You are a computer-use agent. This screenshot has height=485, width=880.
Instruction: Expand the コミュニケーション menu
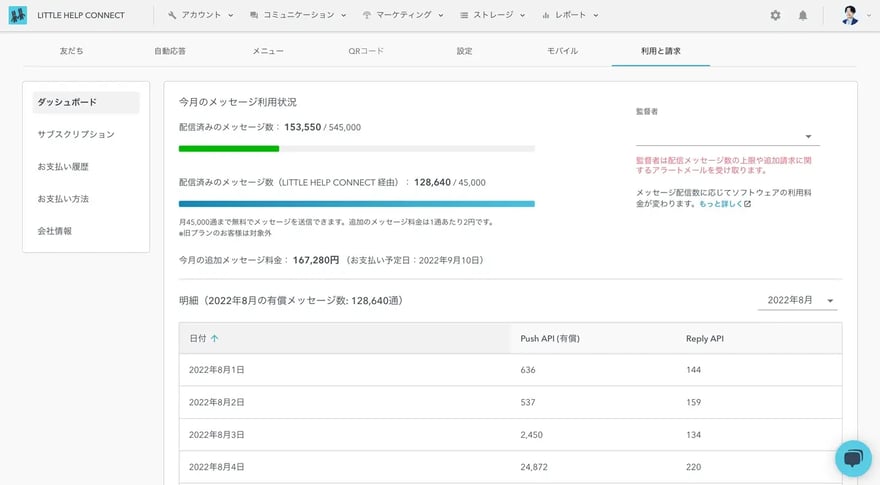(298, 15)
